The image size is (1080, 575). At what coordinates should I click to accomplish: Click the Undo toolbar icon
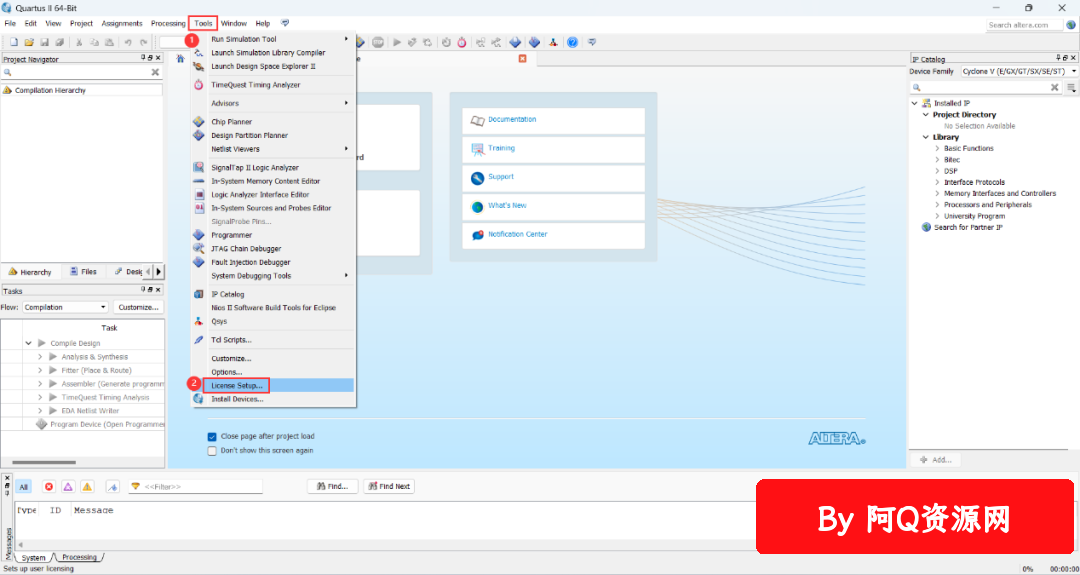[128, 42]
